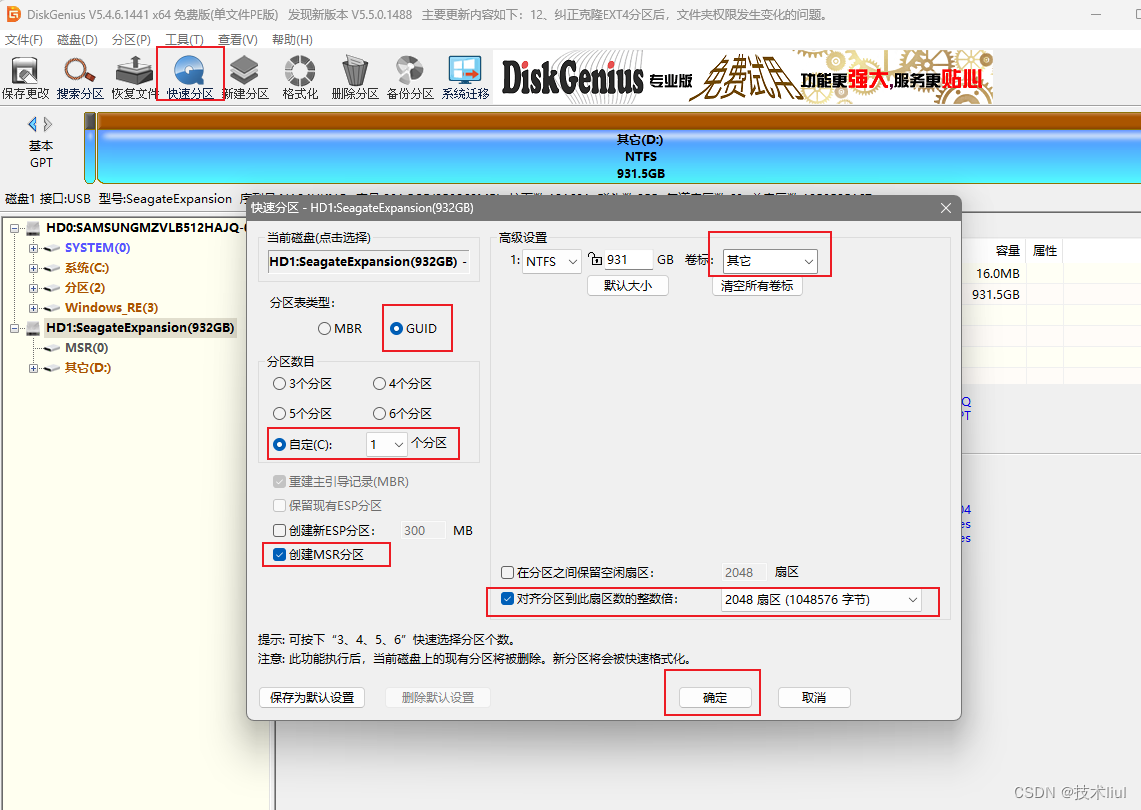Click the 容量 column header
This screenshot has height=810, width=1141.
coord(1008,251)
